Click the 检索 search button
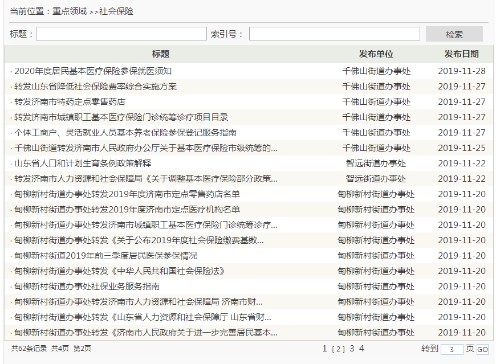 454,34
